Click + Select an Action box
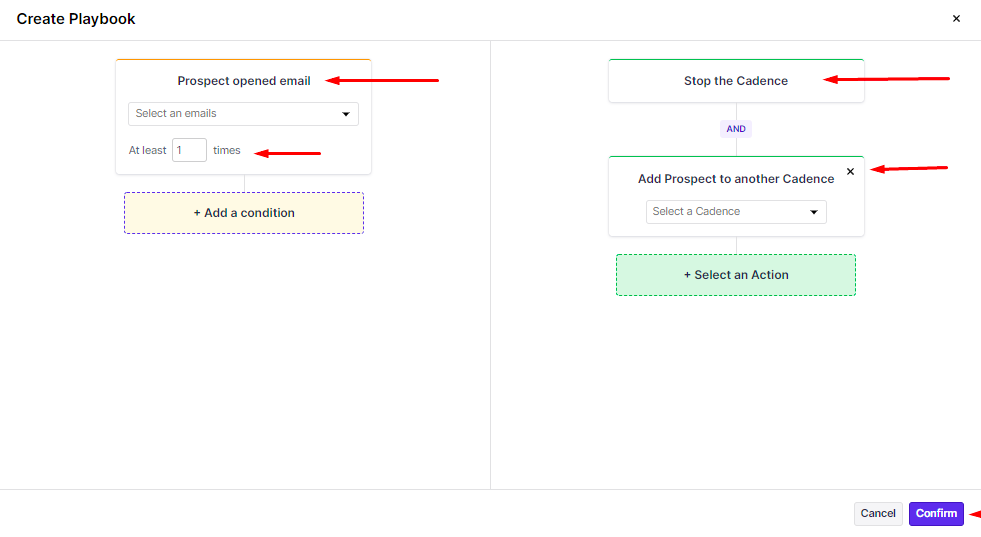This screenshot has height=537, width=981. point(736,275)
